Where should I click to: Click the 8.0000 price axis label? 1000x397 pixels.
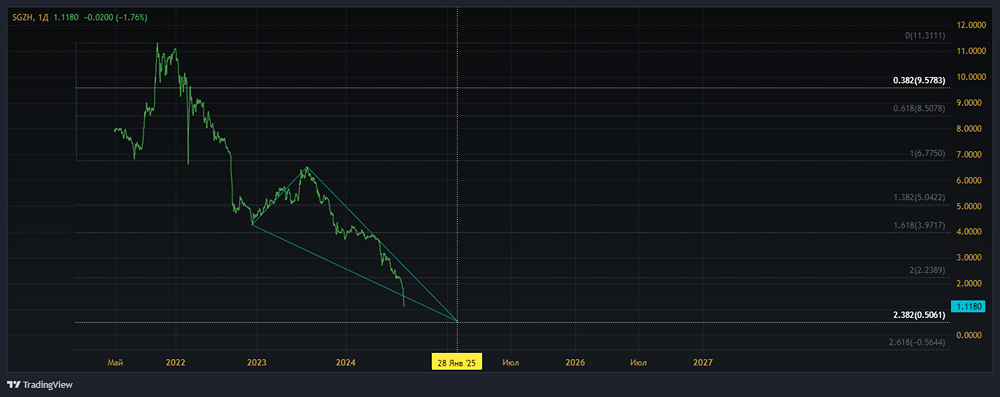click(x=969, y=128)
